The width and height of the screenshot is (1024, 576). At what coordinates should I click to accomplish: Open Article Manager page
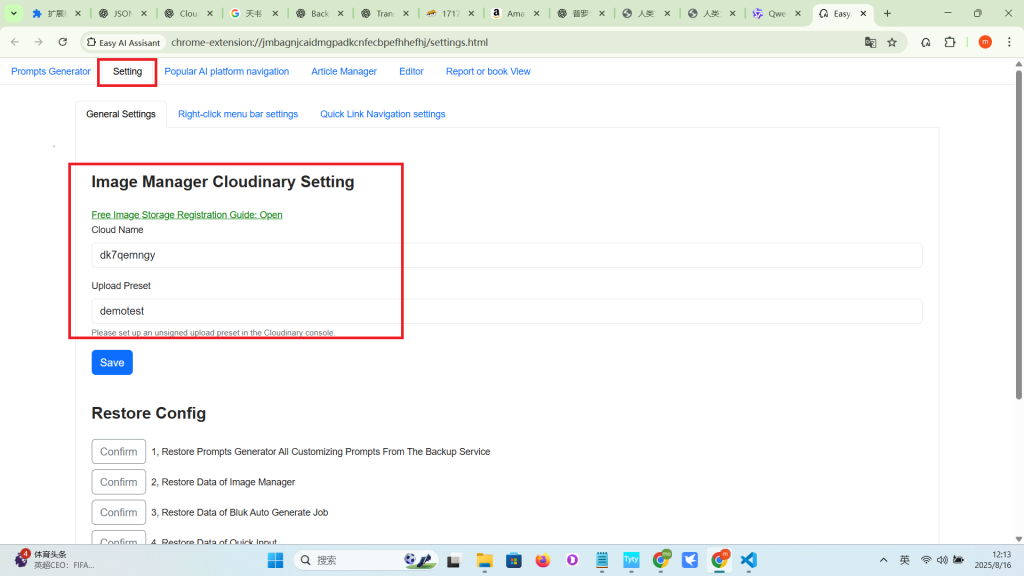(344, 71)
